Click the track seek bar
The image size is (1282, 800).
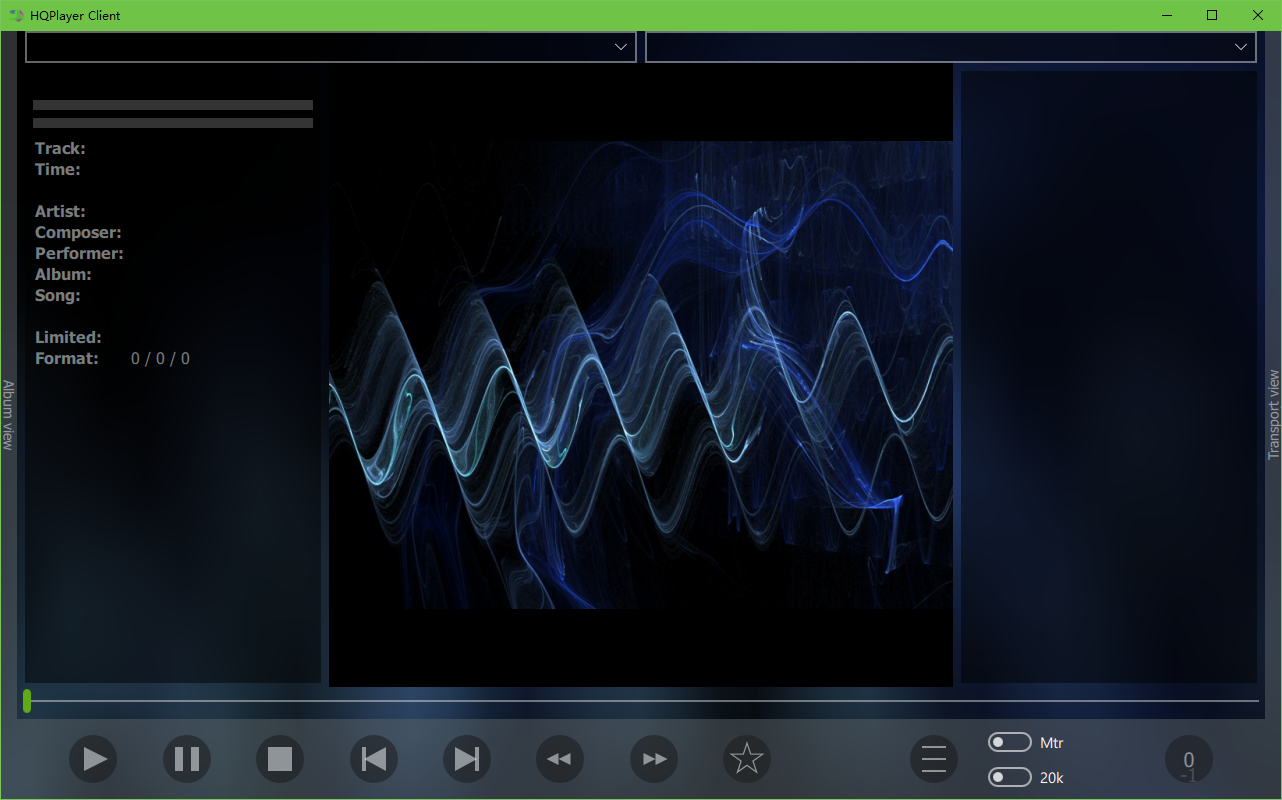(640, 701)
